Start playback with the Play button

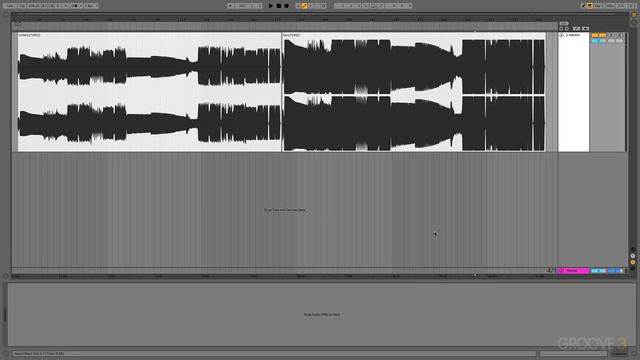270,6
